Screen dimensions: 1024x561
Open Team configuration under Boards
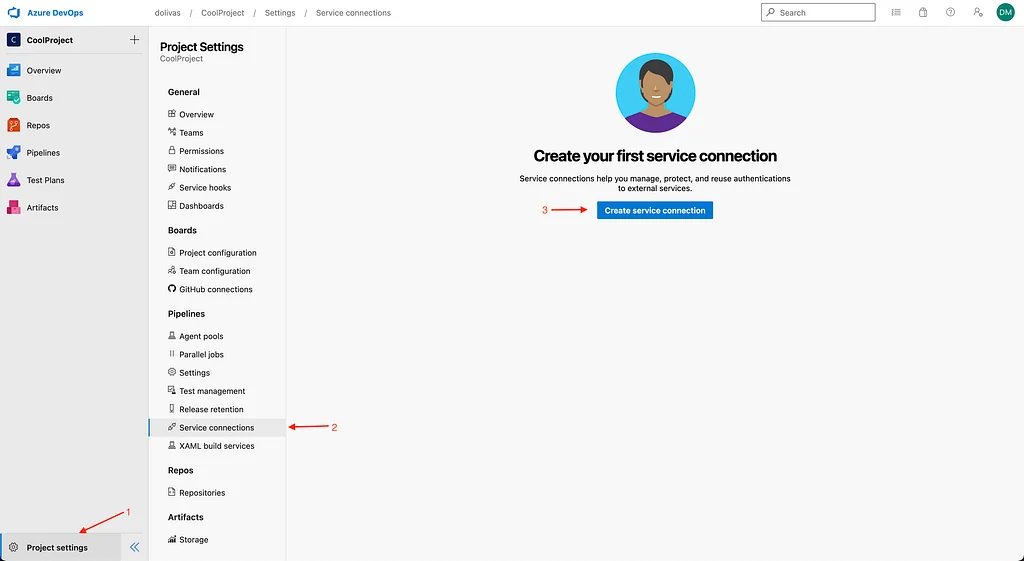(217, 271)
